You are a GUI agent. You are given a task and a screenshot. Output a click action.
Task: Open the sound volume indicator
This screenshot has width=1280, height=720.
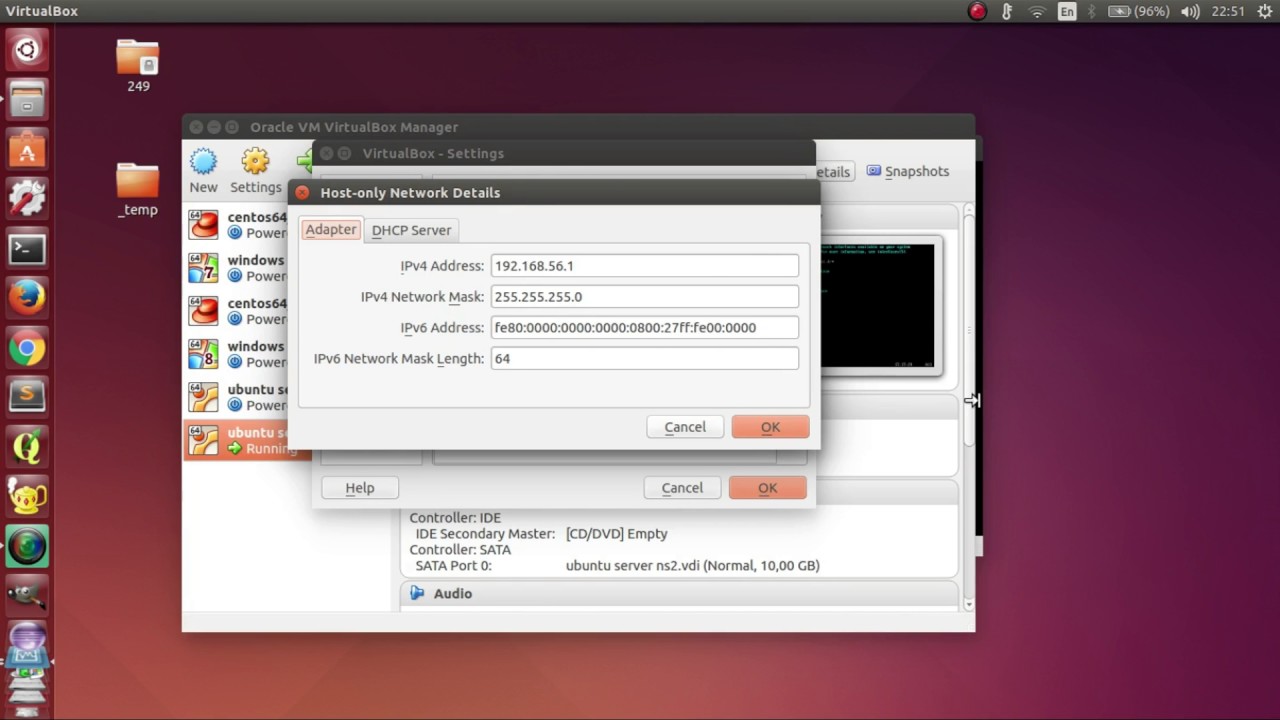(x=1190, y=11)
